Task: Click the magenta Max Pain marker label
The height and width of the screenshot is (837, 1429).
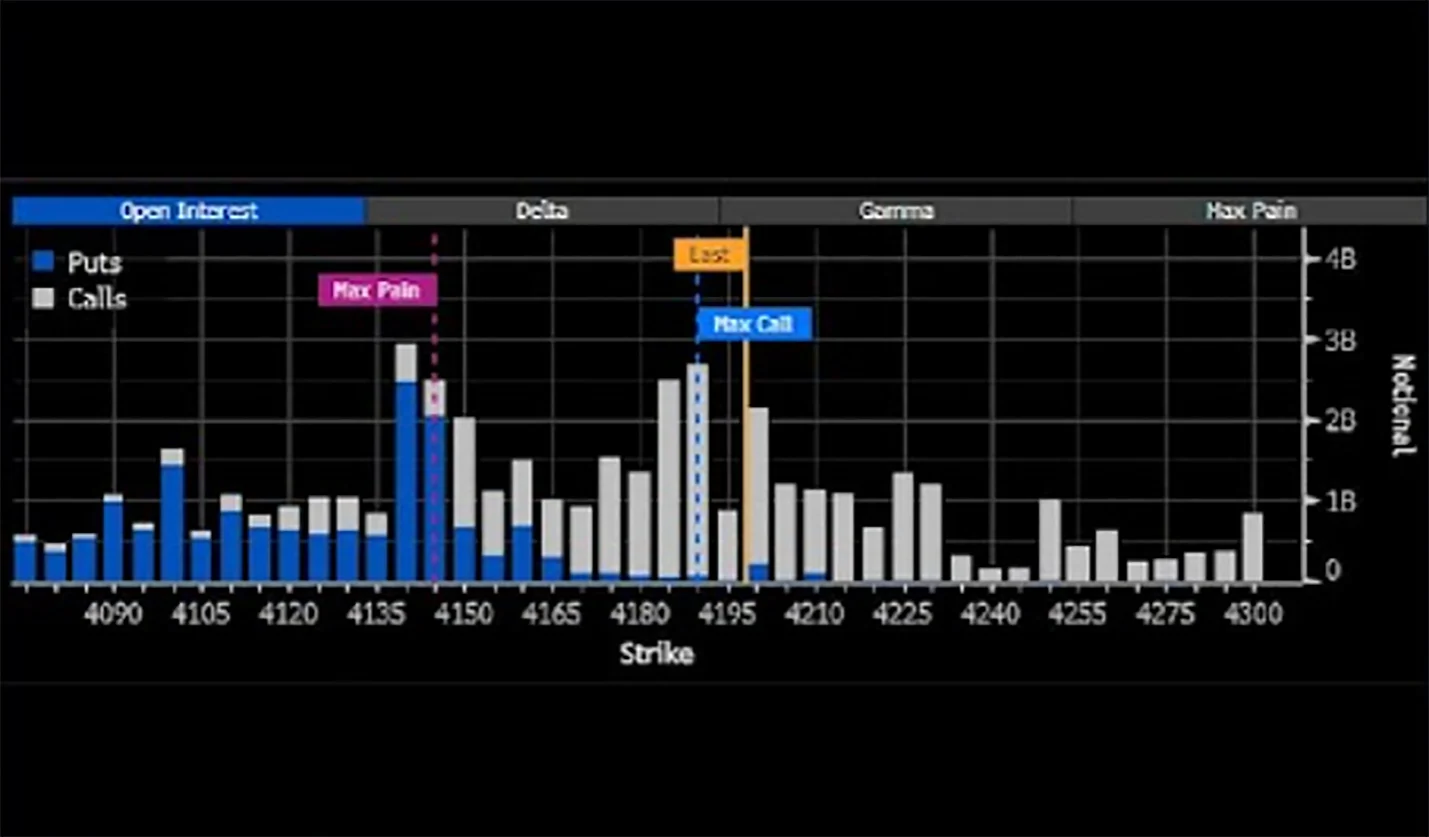Action: coord(377,291)
